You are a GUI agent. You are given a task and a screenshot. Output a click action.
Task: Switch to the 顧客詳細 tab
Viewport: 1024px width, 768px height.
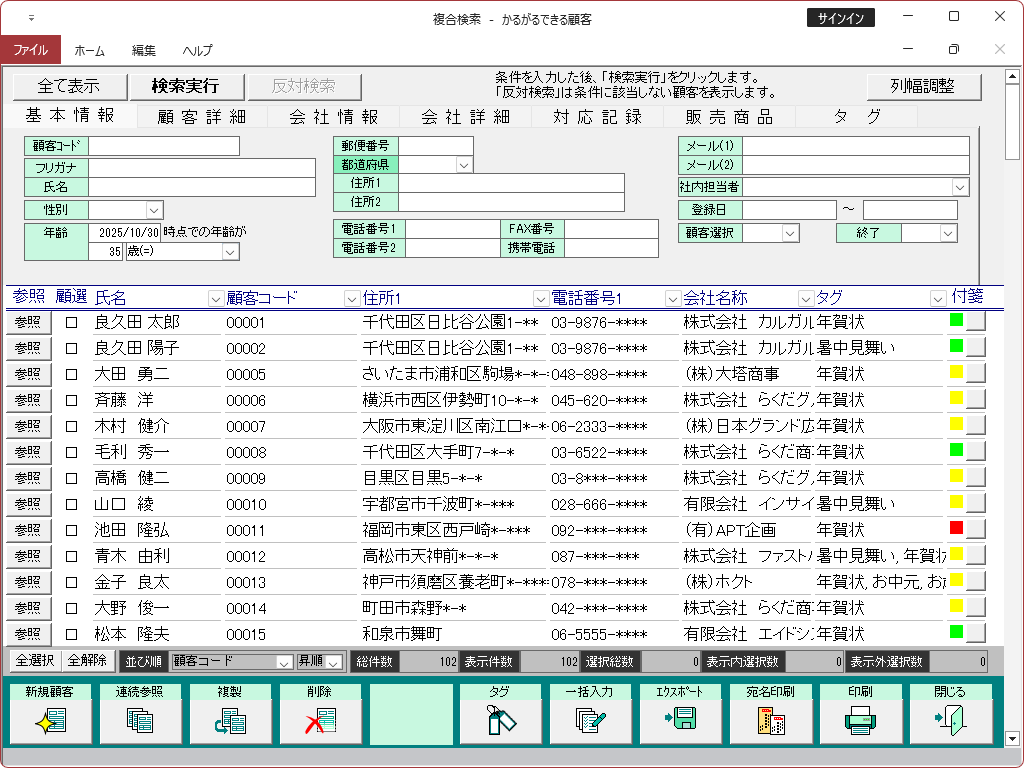(x=202, y=117)
